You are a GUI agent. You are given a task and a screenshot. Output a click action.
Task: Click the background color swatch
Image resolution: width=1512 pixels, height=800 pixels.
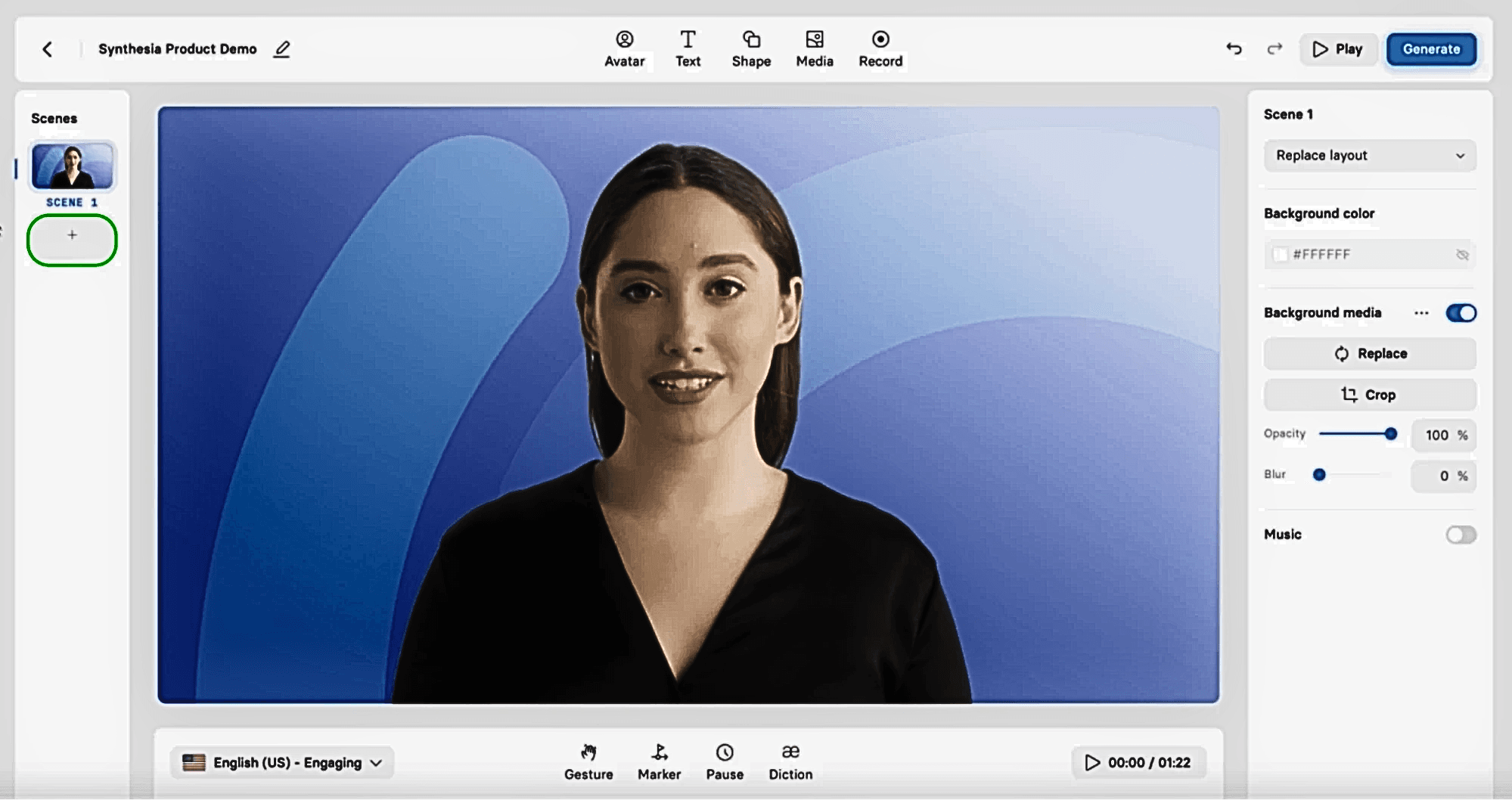(x=1280, y=255)
